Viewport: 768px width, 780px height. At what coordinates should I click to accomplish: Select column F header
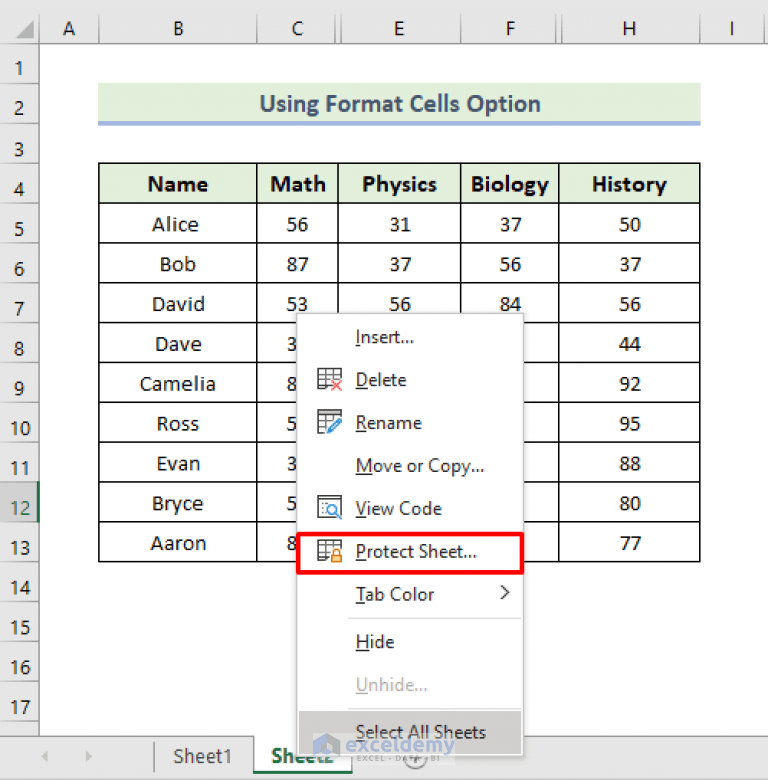(x=510, y=29)
